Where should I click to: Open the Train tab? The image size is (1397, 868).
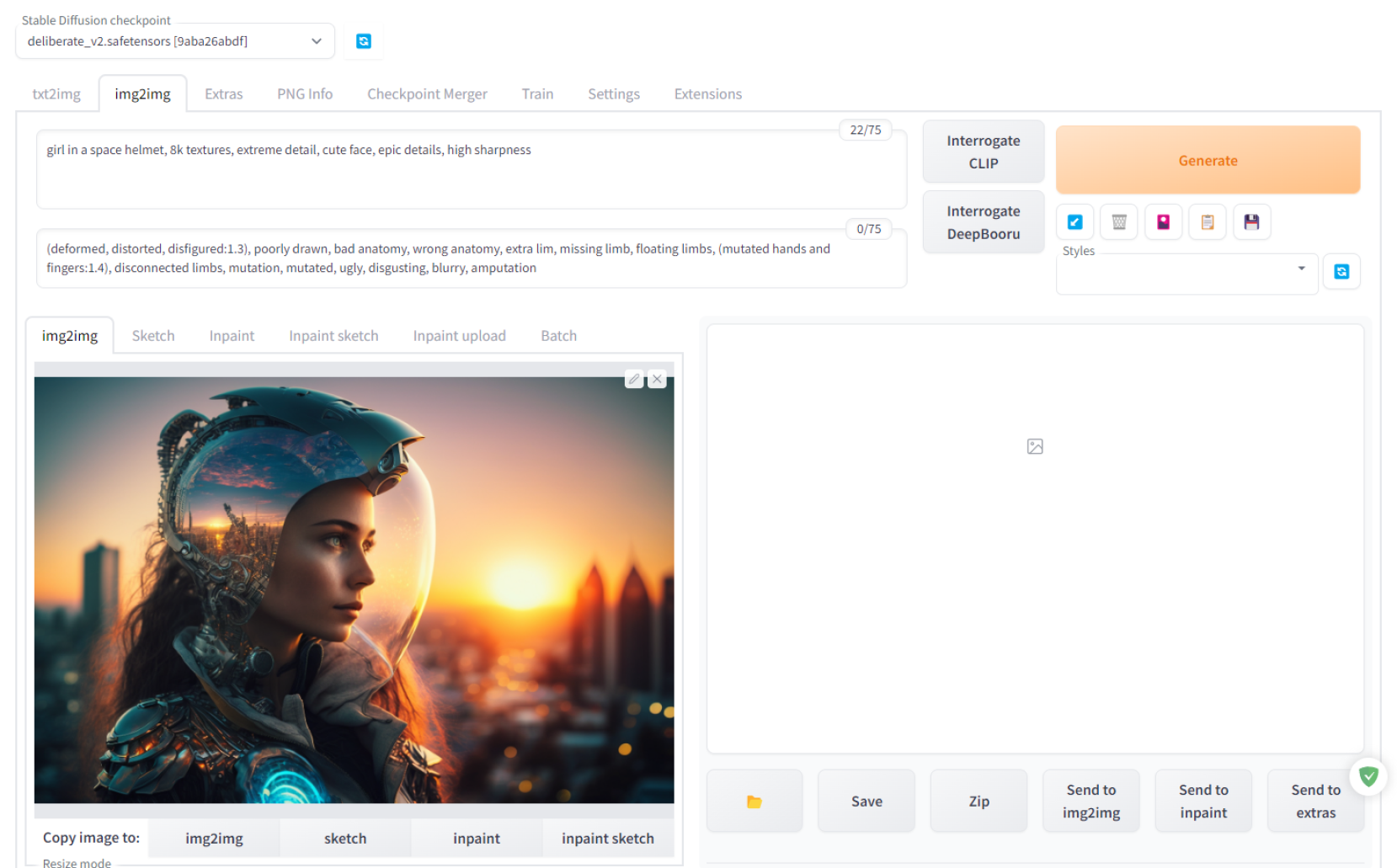537,93
